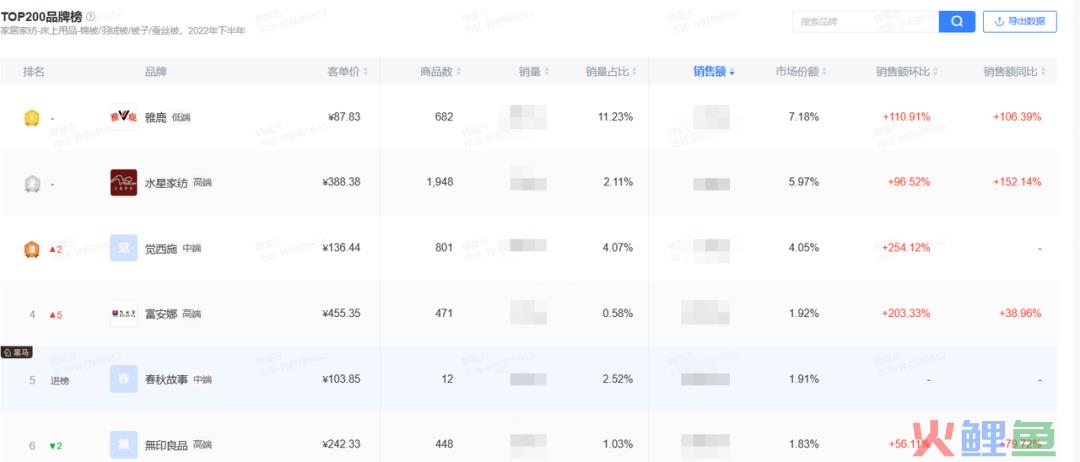Sort by 销售额 column header
Viewport: 1080px width, 462px height.
point(713,72)
